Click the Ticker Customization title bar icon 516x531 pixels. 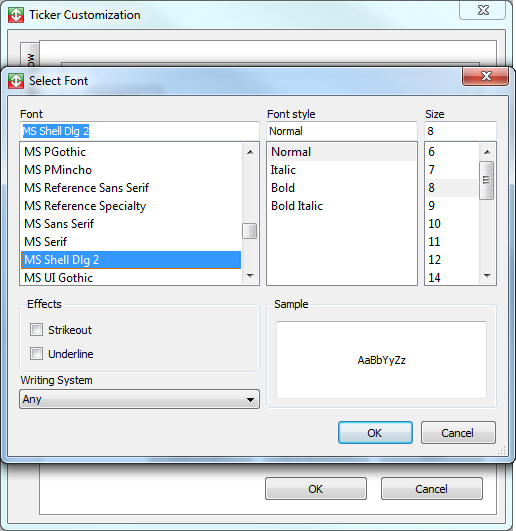tap(16, 15)
